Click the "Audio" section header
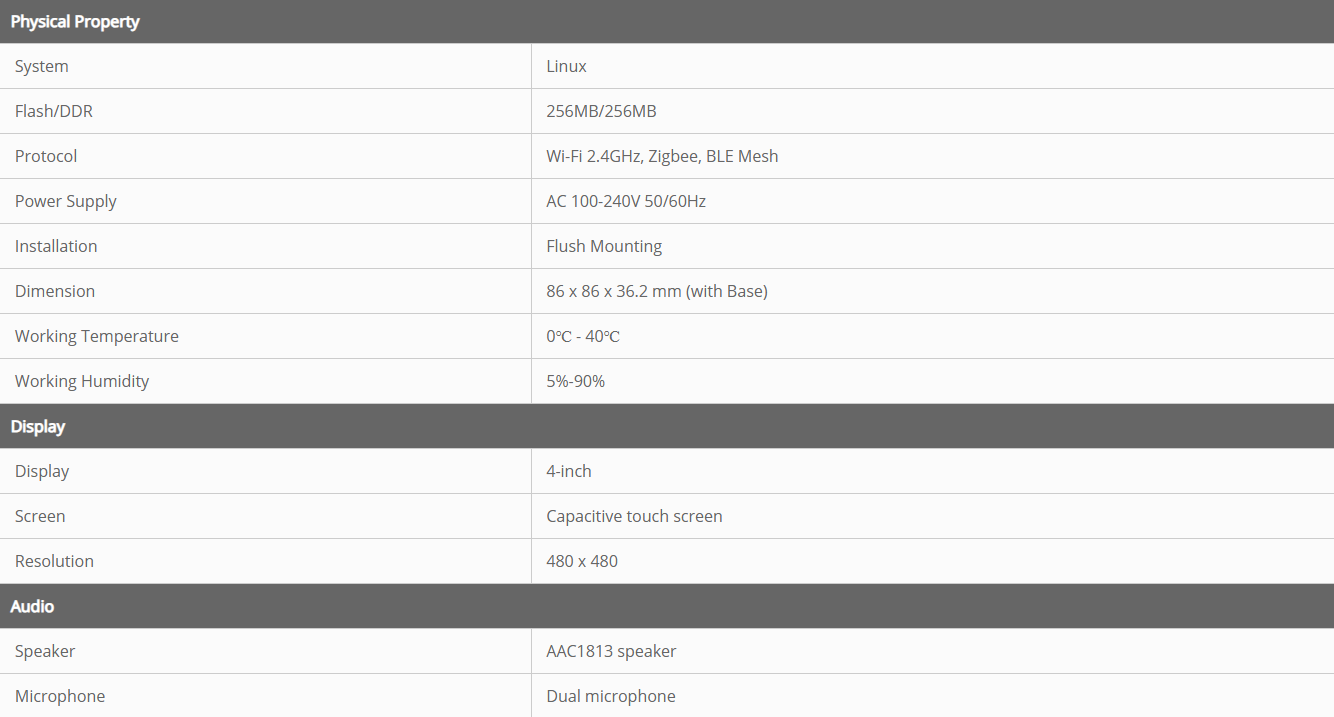The height and width of the screenshot is (717, 1334). point(32,606)
